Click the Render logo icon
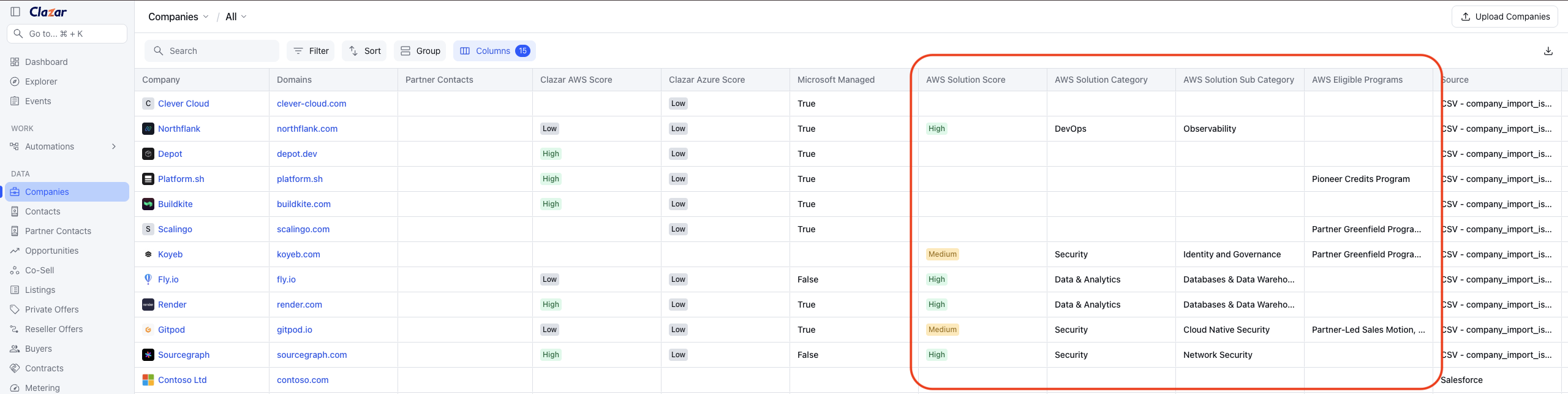Image resolution: width=1568 pixels, height=394 pixels. pos(148,305)
